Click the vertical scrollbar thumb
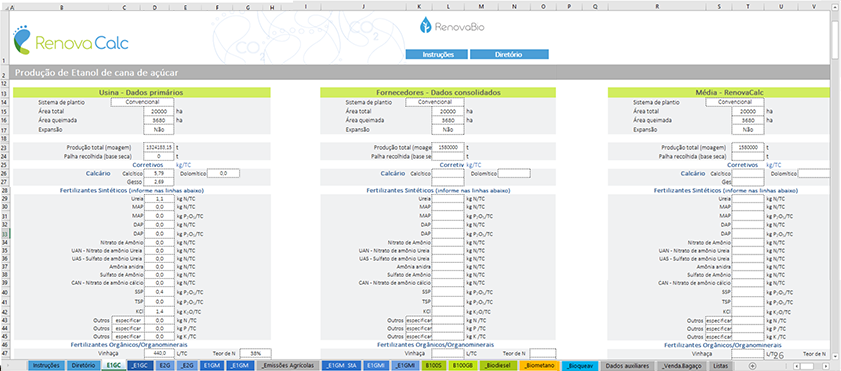The height and width of the screenshot is (371, 841). click(x=835, y=39)
